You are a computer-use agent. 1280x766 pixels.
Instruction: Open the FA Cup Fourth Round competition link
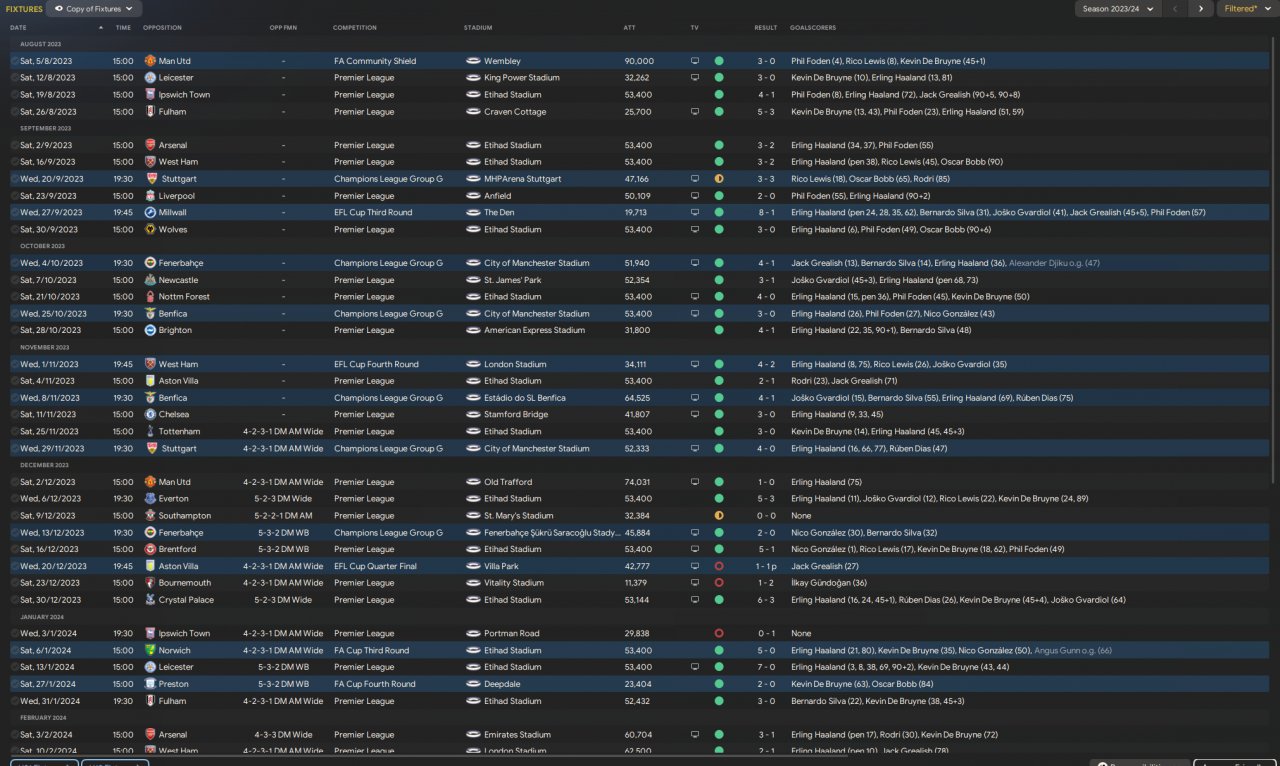[x=374, y=684]
